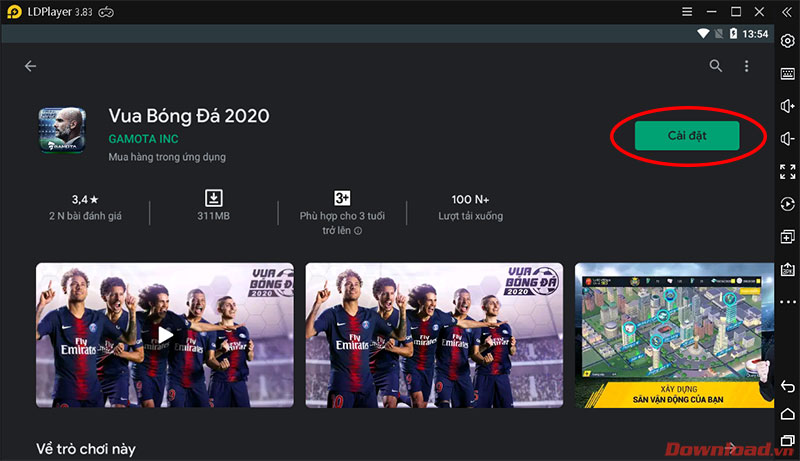The image size is (800, 461).
Task: Play the trailer video thumbnail
Action: pyautogui.click(x=165, y=335)
